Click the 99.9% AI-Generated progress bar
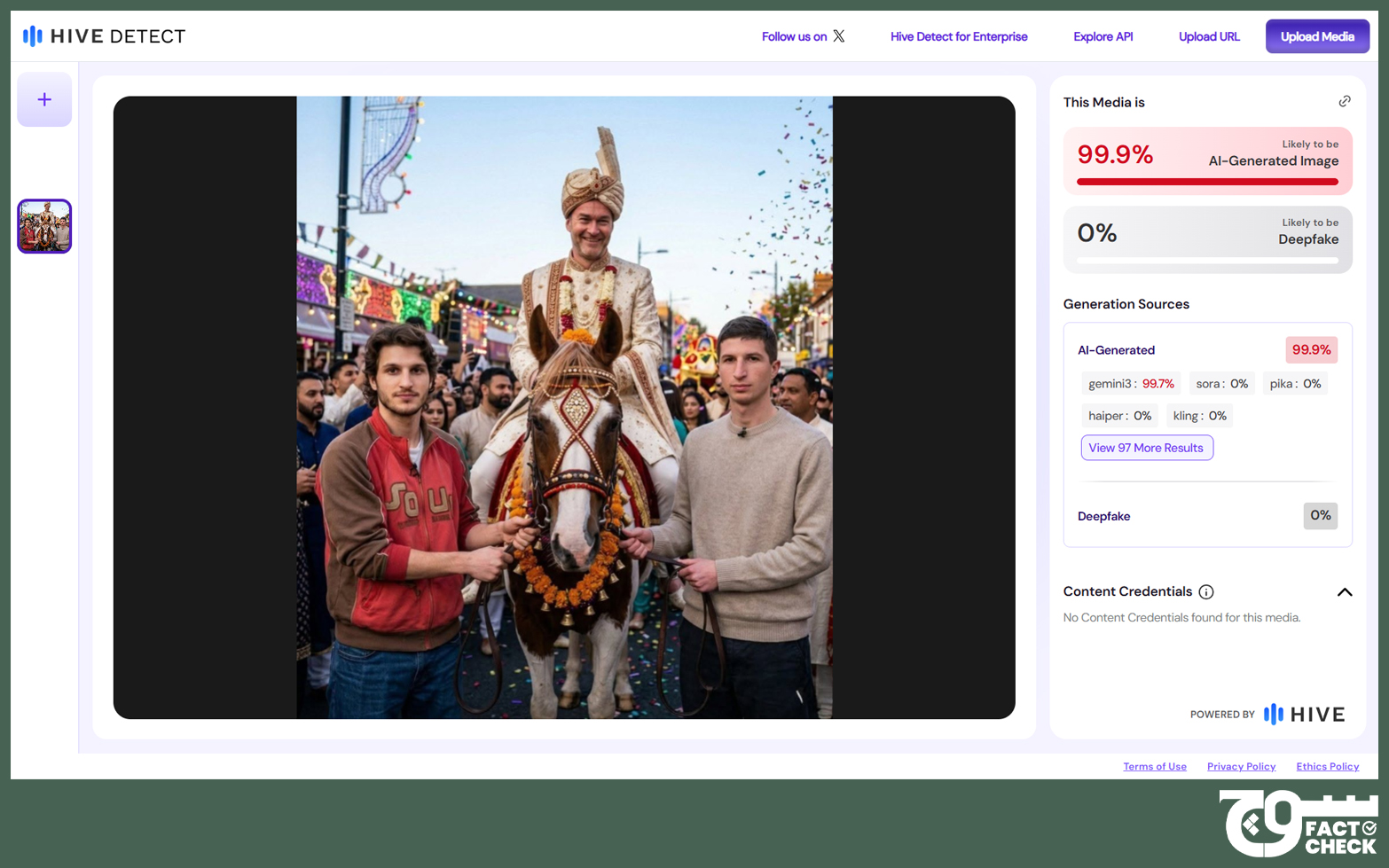This screenshot has width=1389, height=868. (1207, 182)
